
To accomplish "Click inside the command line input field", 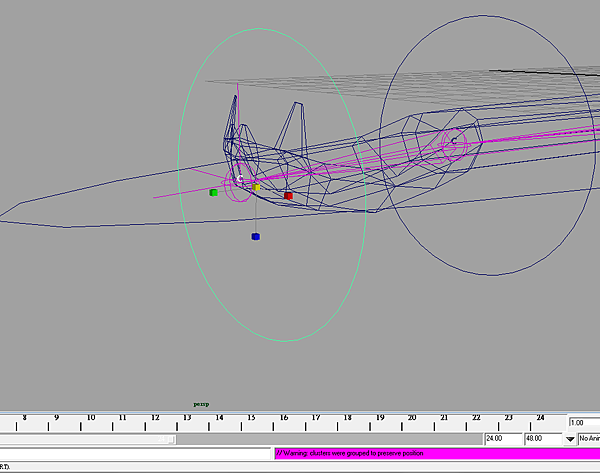I will (135, 453).
